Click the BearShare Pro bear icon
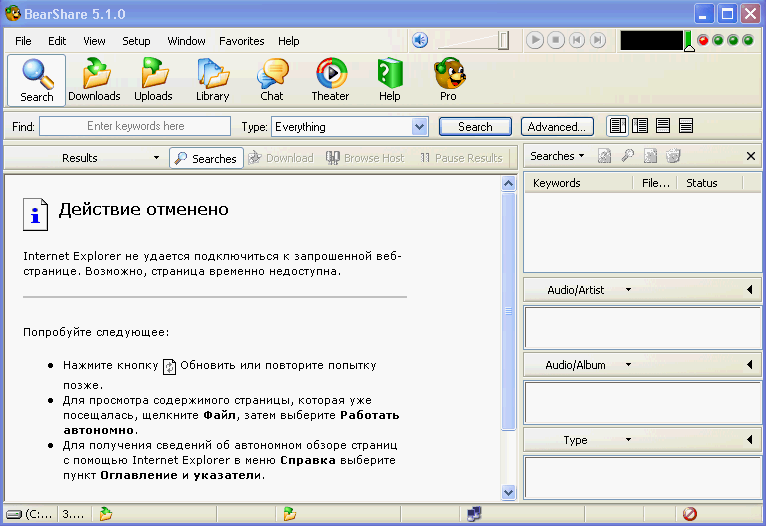766x526 pixels. 449,81
